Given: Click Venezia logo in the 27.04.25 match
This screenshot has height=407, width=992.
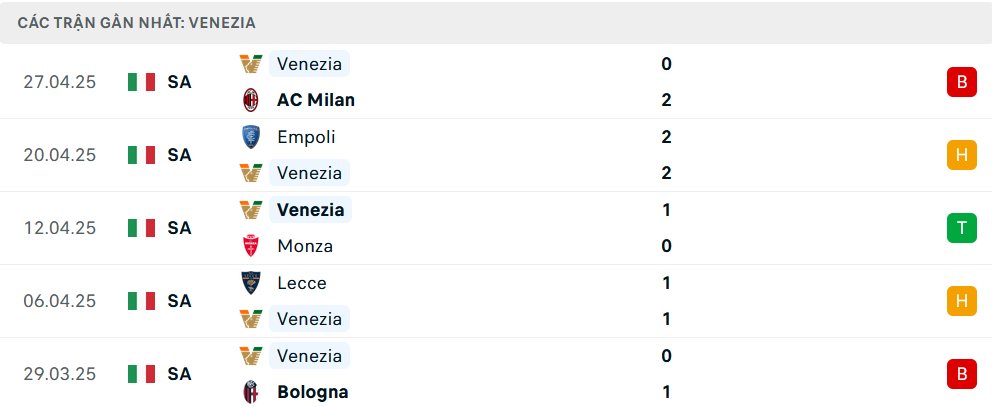Looking at the screenshot, I should tap(251, 64).
